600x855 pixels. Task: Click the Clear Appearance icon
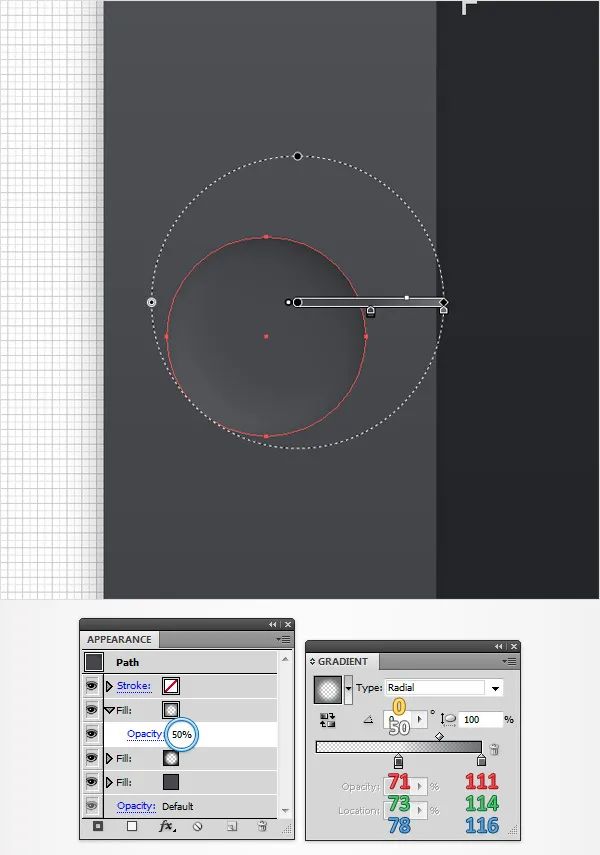[197, 827]
